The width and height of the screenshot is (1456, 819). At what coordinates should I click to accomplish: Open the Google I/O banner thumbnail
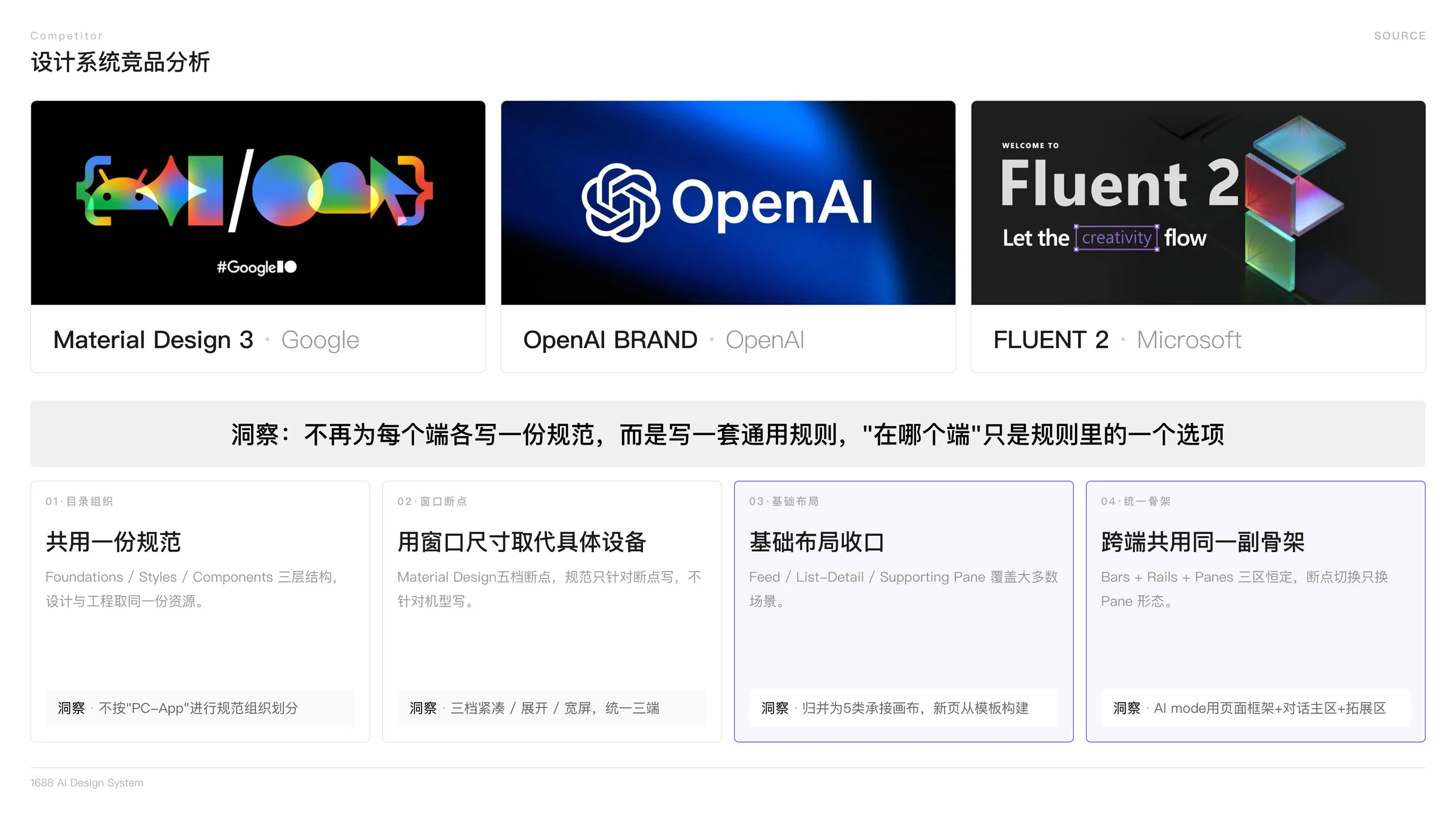[x=258, y=203]
